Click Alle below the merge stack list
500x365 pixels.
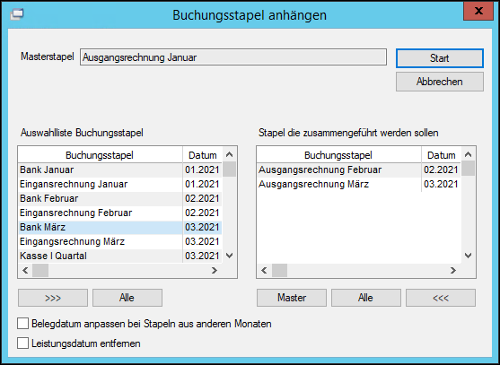coord(366,298)
